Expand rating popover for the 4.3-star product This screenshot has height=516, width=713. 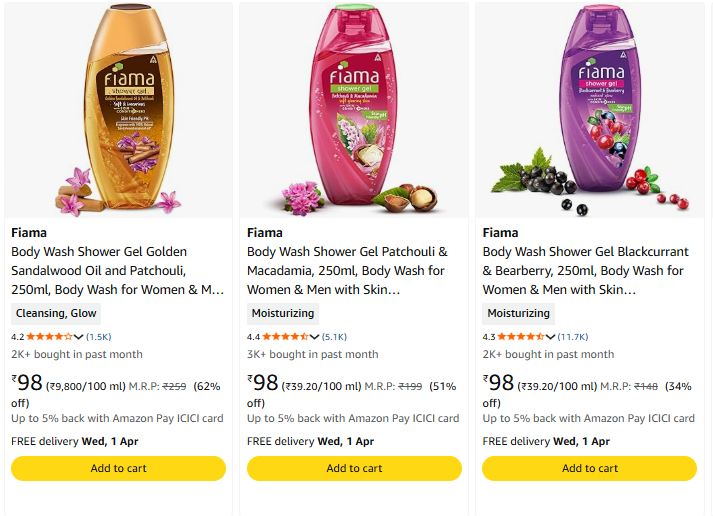(551, 337)
